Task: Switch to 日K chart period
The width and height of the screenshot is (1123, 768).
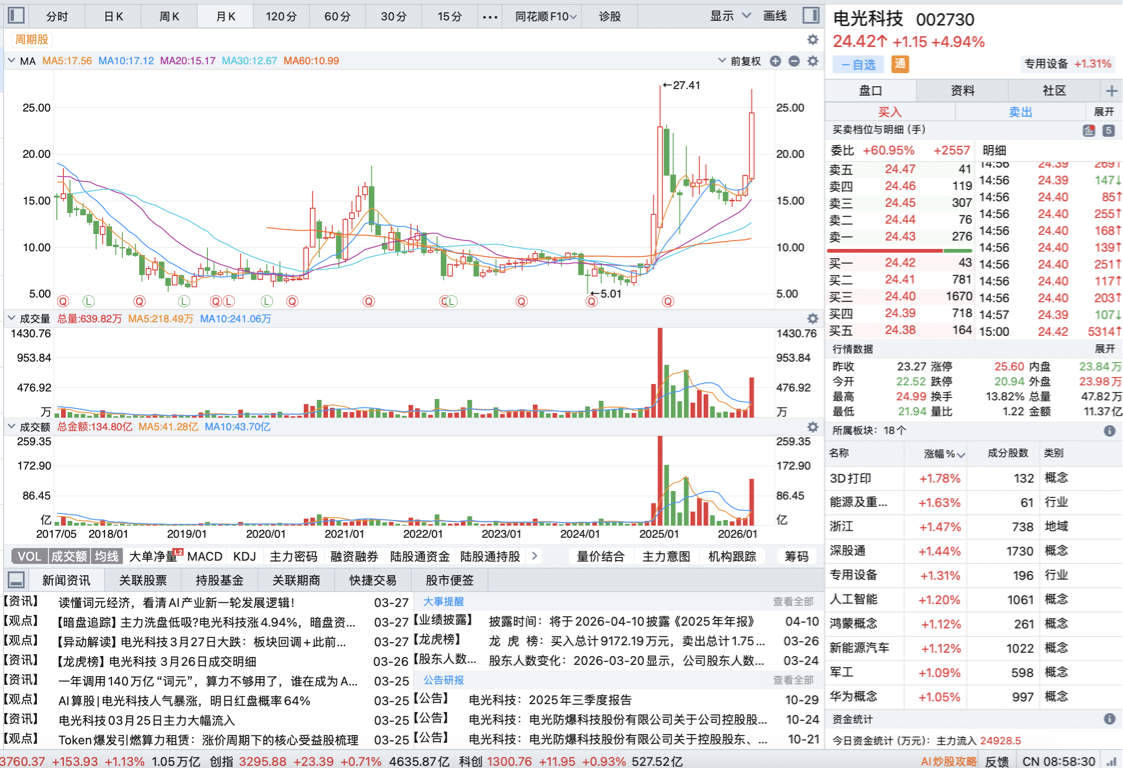Action: [113, 16]
